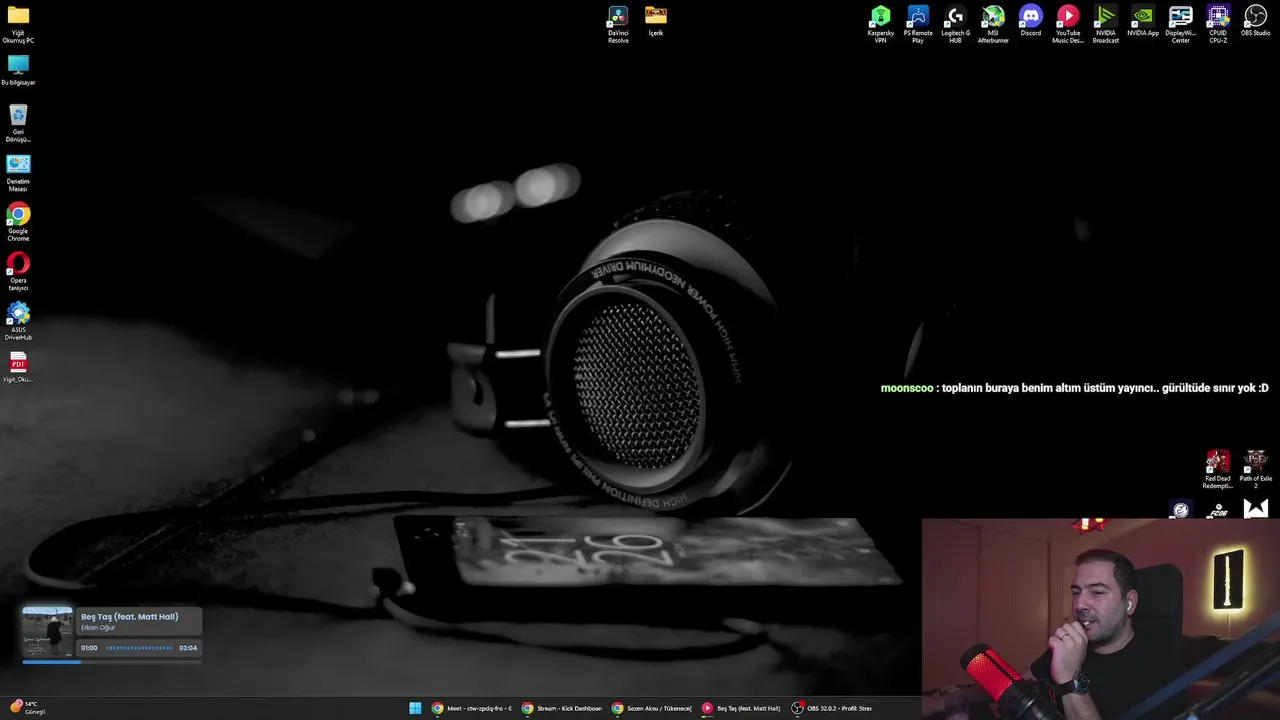Viewport: 1280px width, 720px height.
Task: Open the Yiğit Okumuş PC folder
Action: pyautogui.click(x=18, y=24)
